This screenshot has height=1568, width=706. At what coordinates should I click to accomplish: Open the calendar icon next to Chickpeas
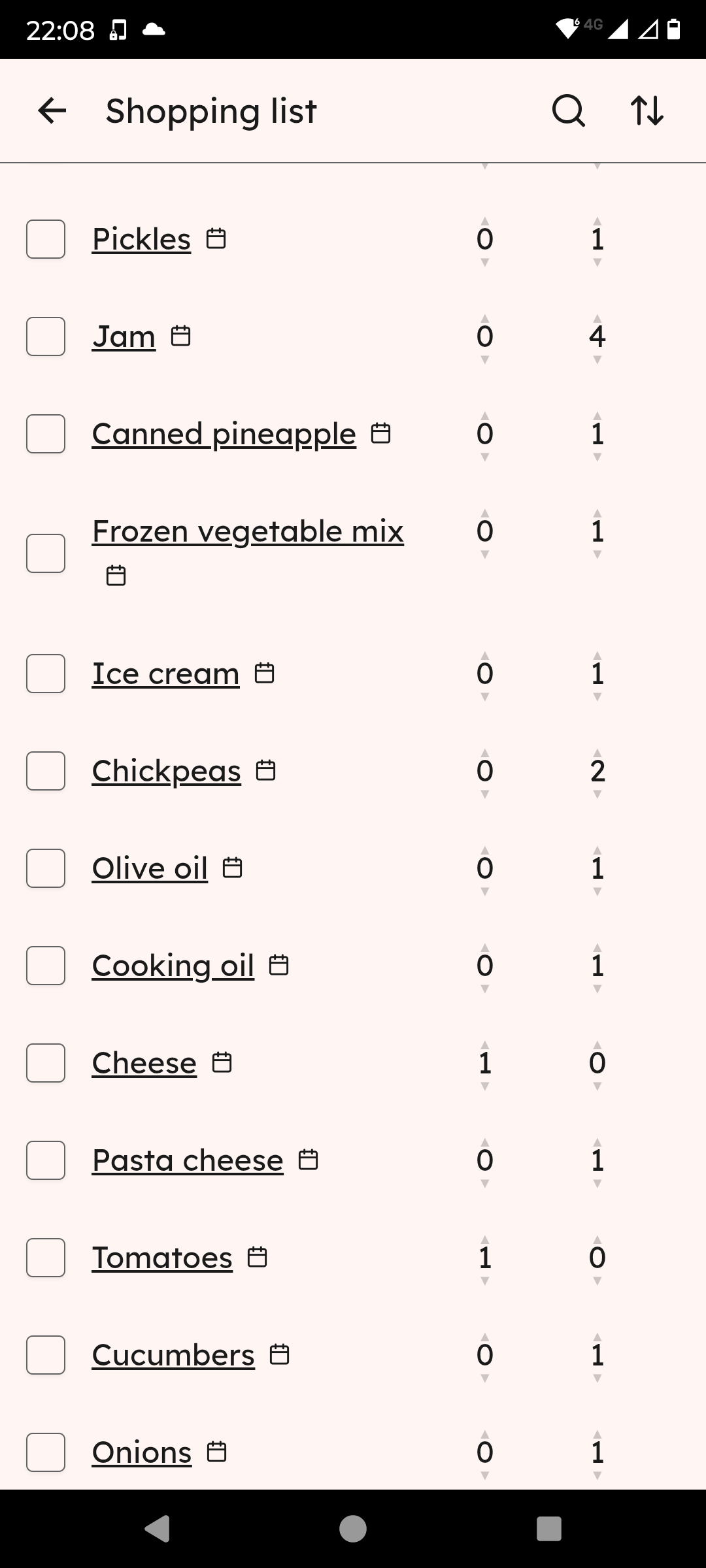pos(265,771)
